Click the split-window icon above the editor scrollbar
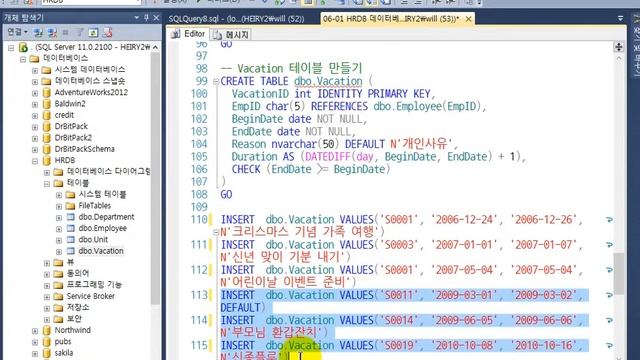Viewport: 640px width, 360px height. tap(619, 47)
